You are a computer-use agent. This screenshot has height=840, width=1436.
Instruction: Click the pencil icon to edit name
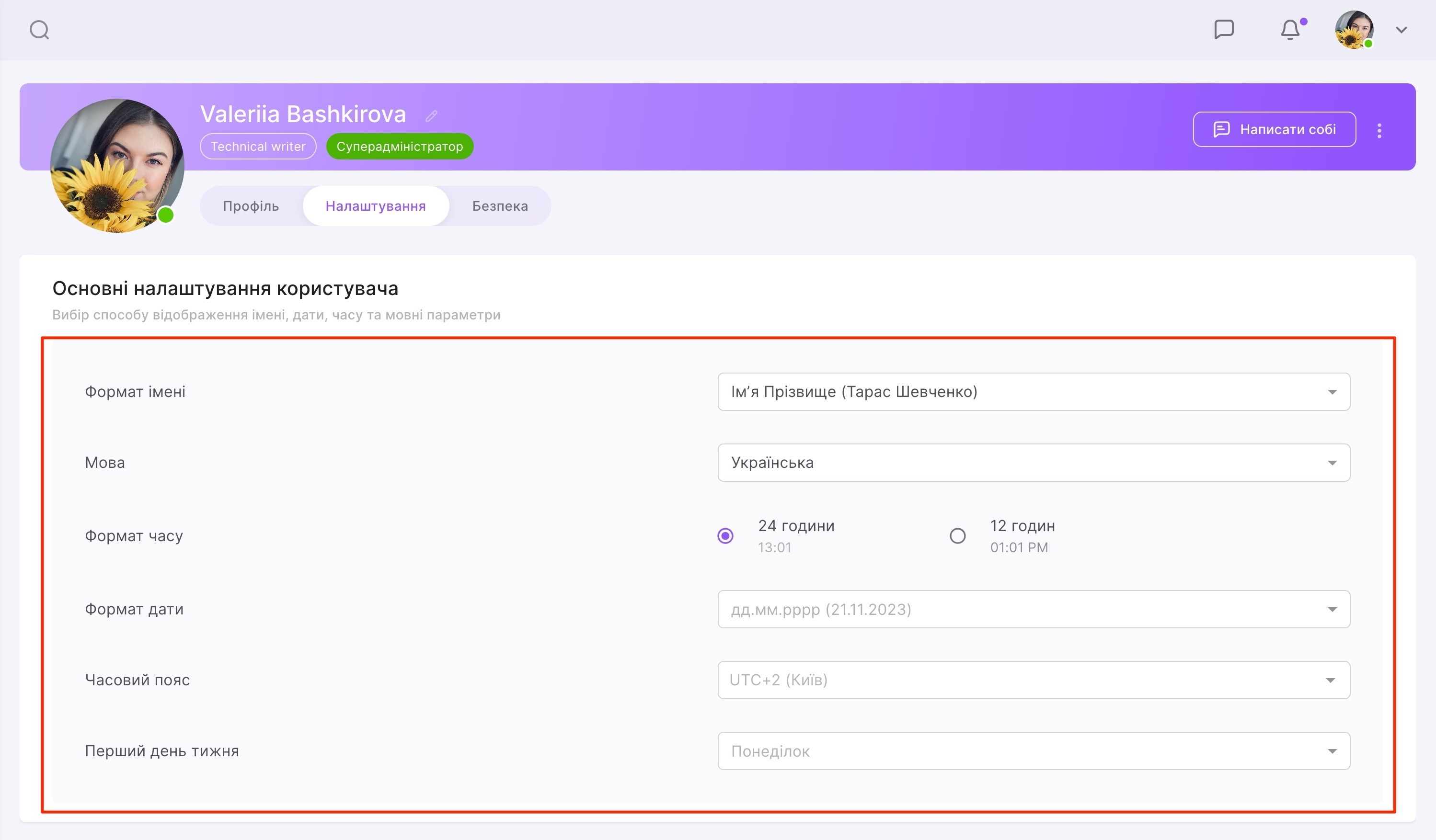point(431,116)
